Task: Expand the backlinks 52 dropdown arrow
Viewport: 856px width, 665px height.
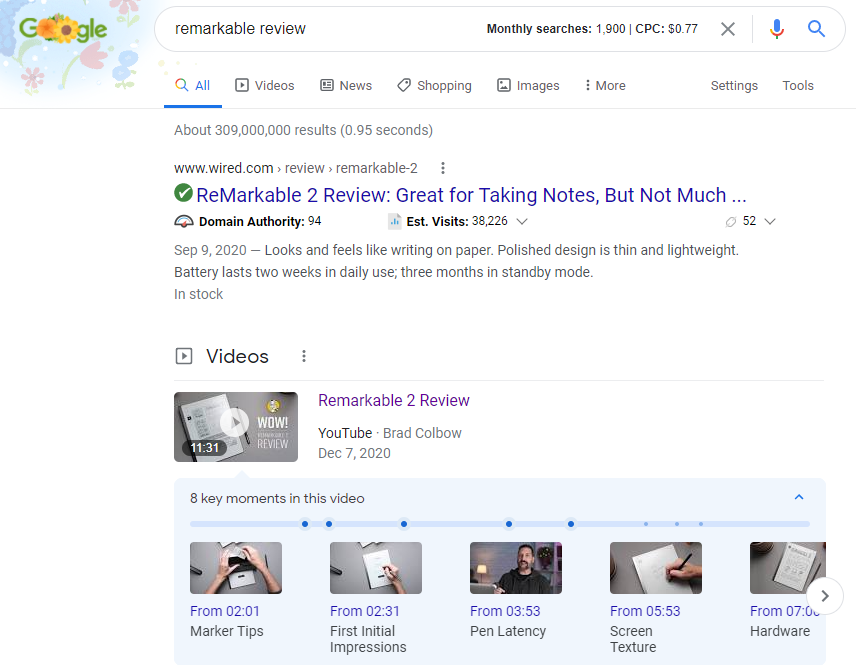Action: (770, 221)
